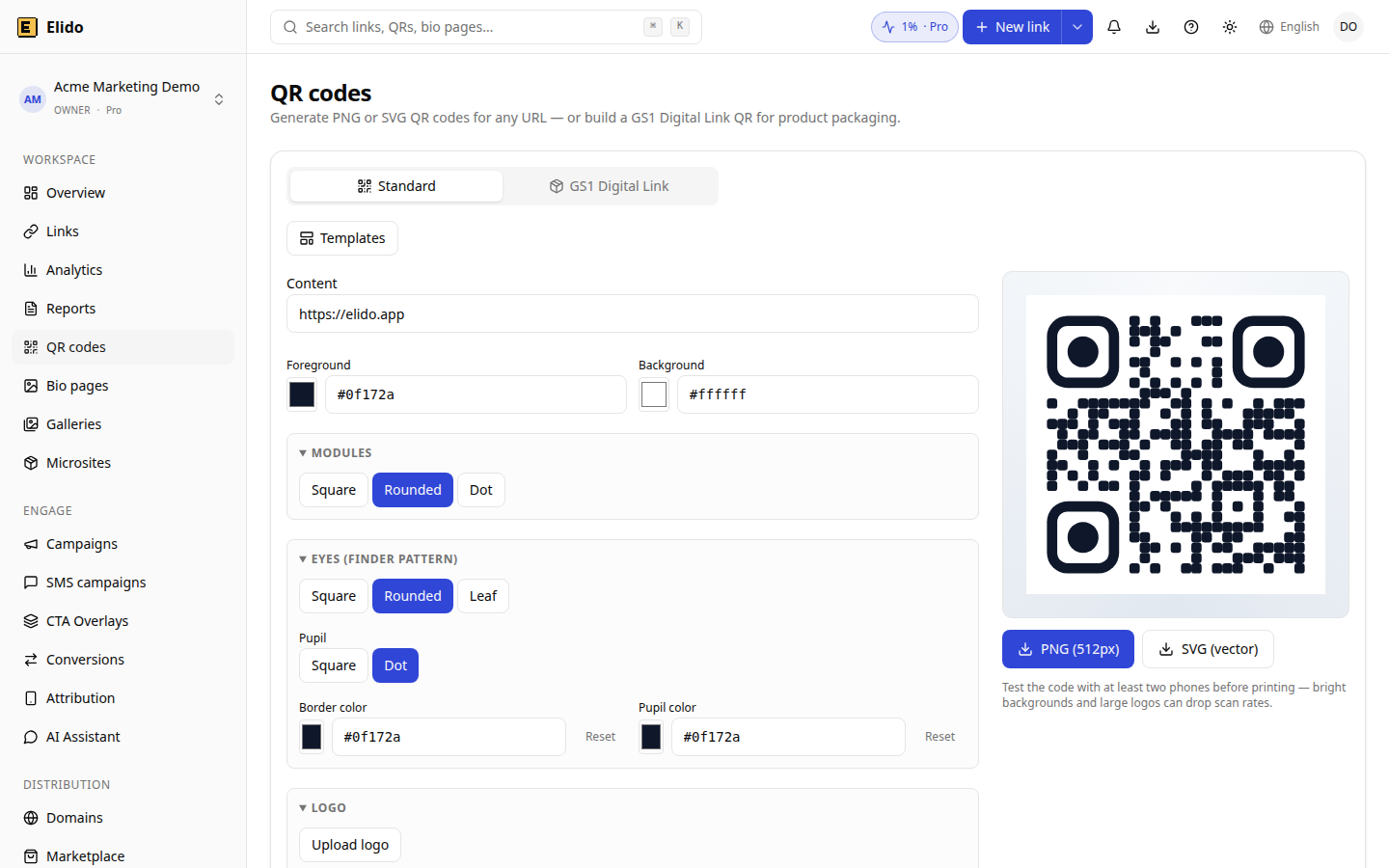This screenshot has width=1389, height=868.
Task: Collapse the Modules section
Action: click(336, 452)
